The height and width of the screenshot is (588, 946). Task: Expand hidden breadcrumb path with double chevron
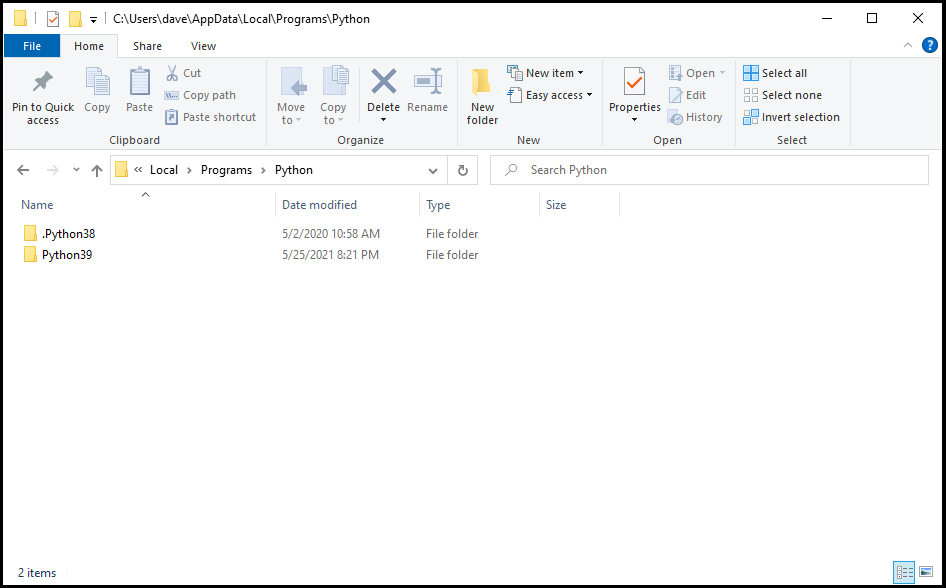(x=138, y=170)
